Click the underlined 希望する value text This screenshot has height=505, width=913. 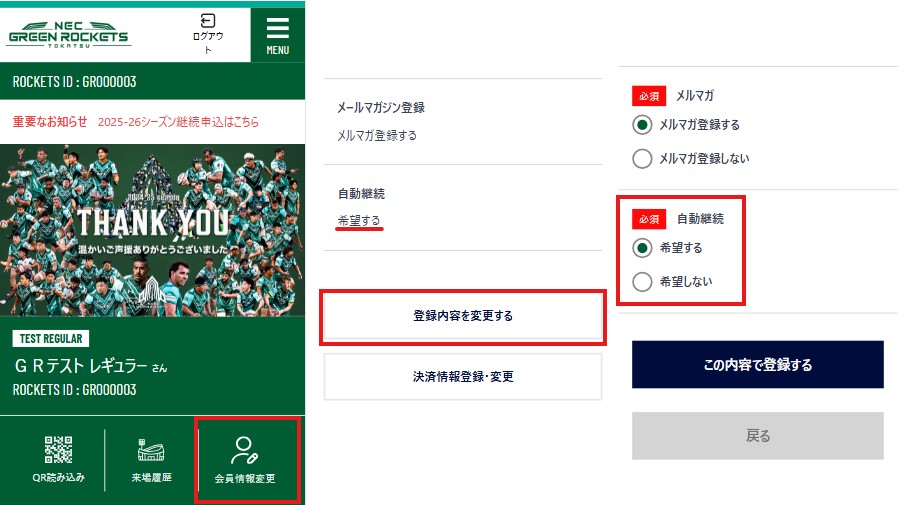pos(359,221)
